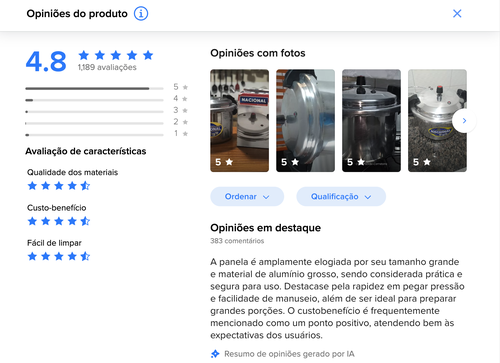Show next review photos with arrow button
Image resolution: width=500 pixels, height=363 pixels.
[x=464, y=121]
